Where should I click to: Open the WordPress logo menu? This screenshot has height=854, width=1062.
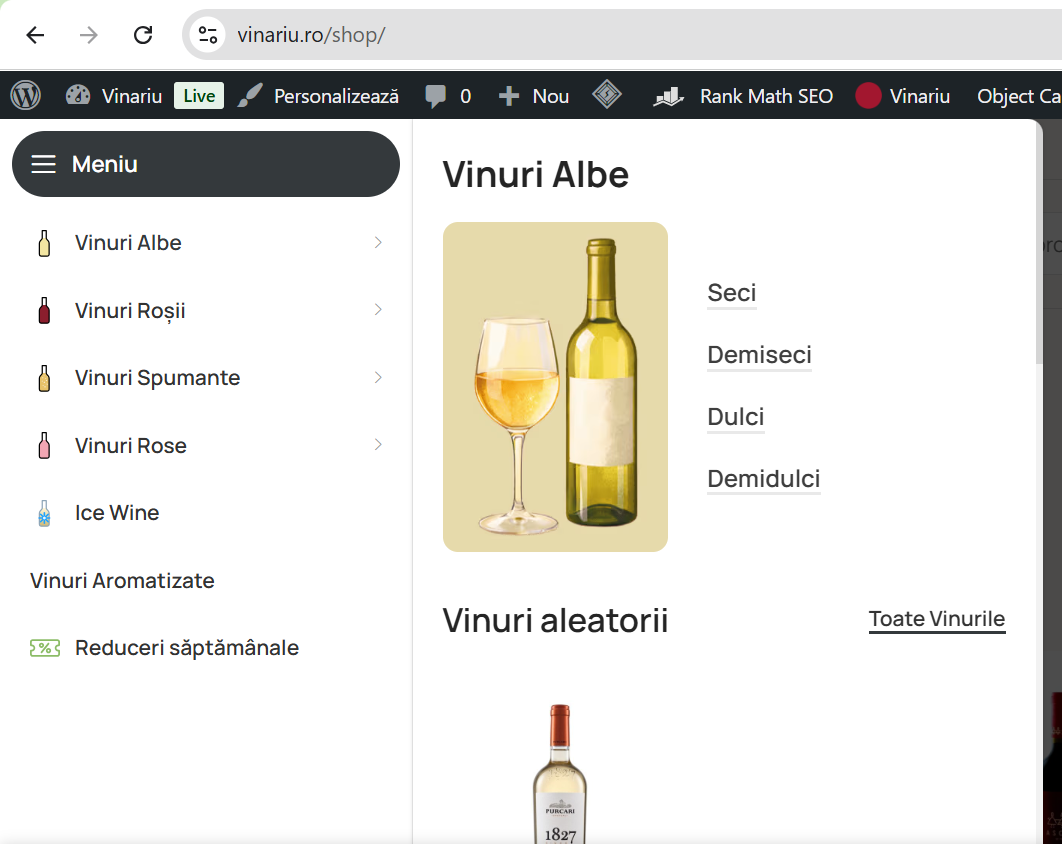[x=26, y=95]
